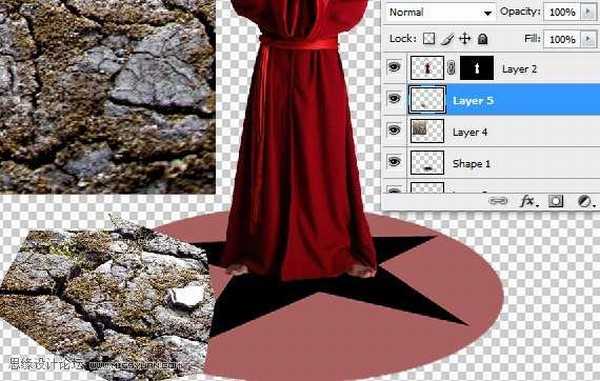Hide Layer 2 with its eye icon
The height and width of the screenshot is (381, 600).
(394, 67)
